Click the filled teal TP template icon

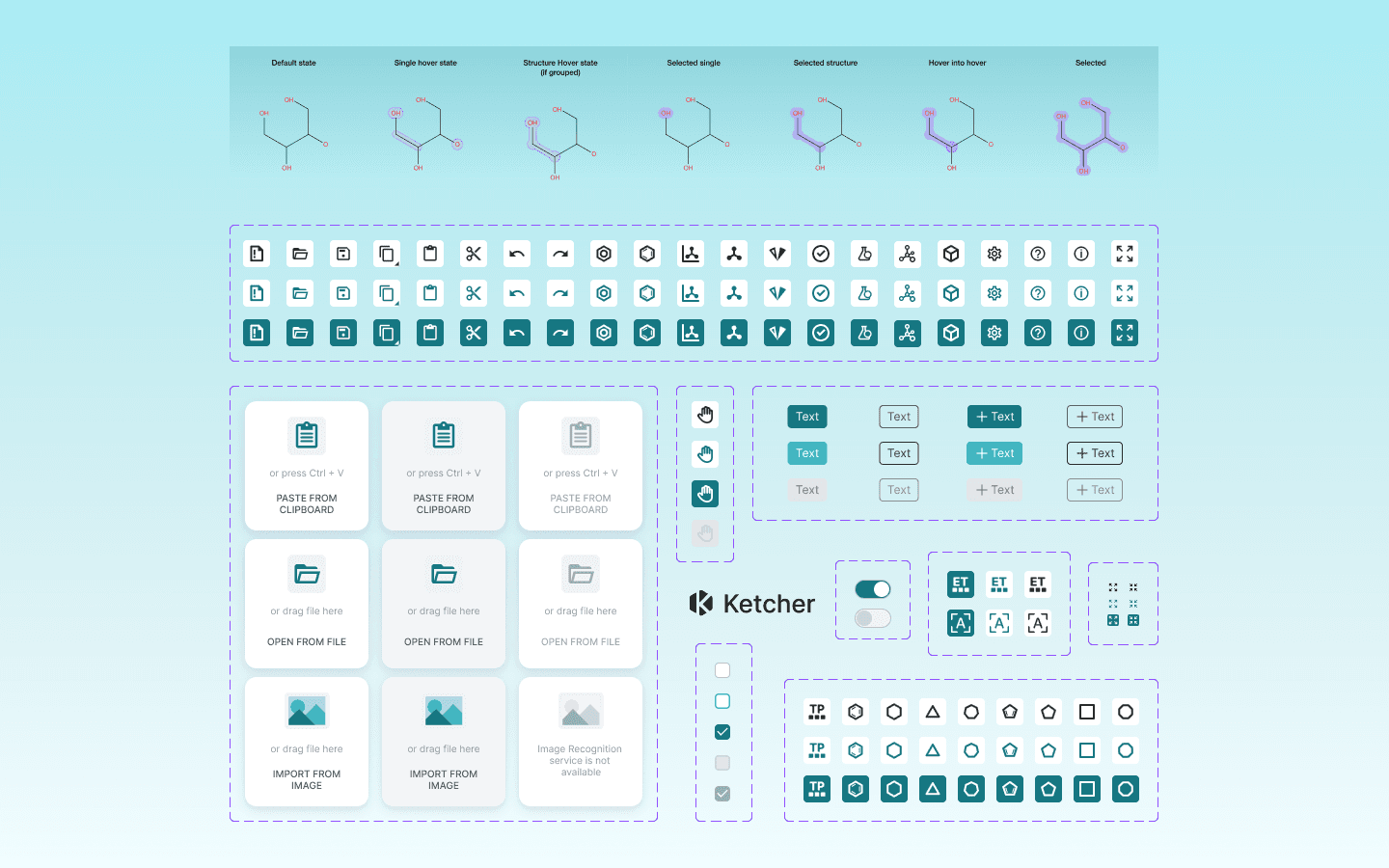817,789
